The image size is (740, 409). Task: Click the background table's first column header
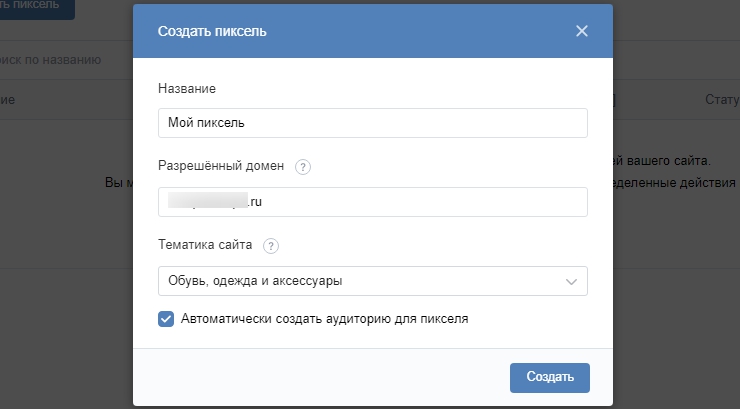click(x=7, y=101)
